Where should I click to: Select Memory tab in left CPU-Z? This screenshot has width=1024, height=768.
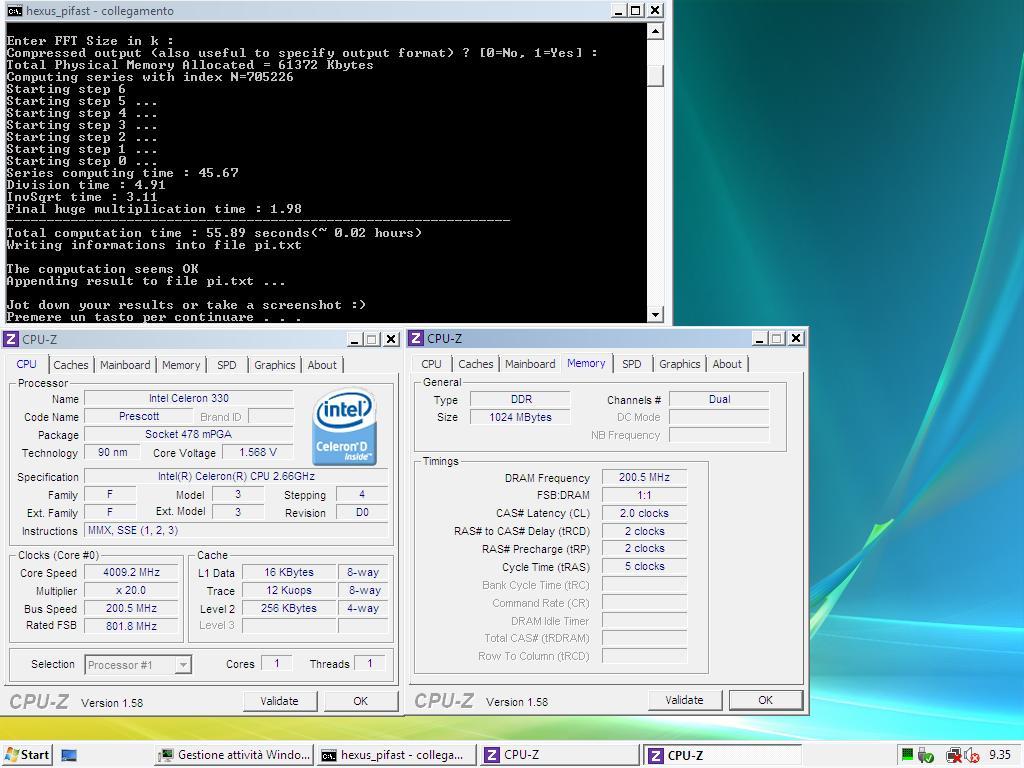click(x=181, y=365)
